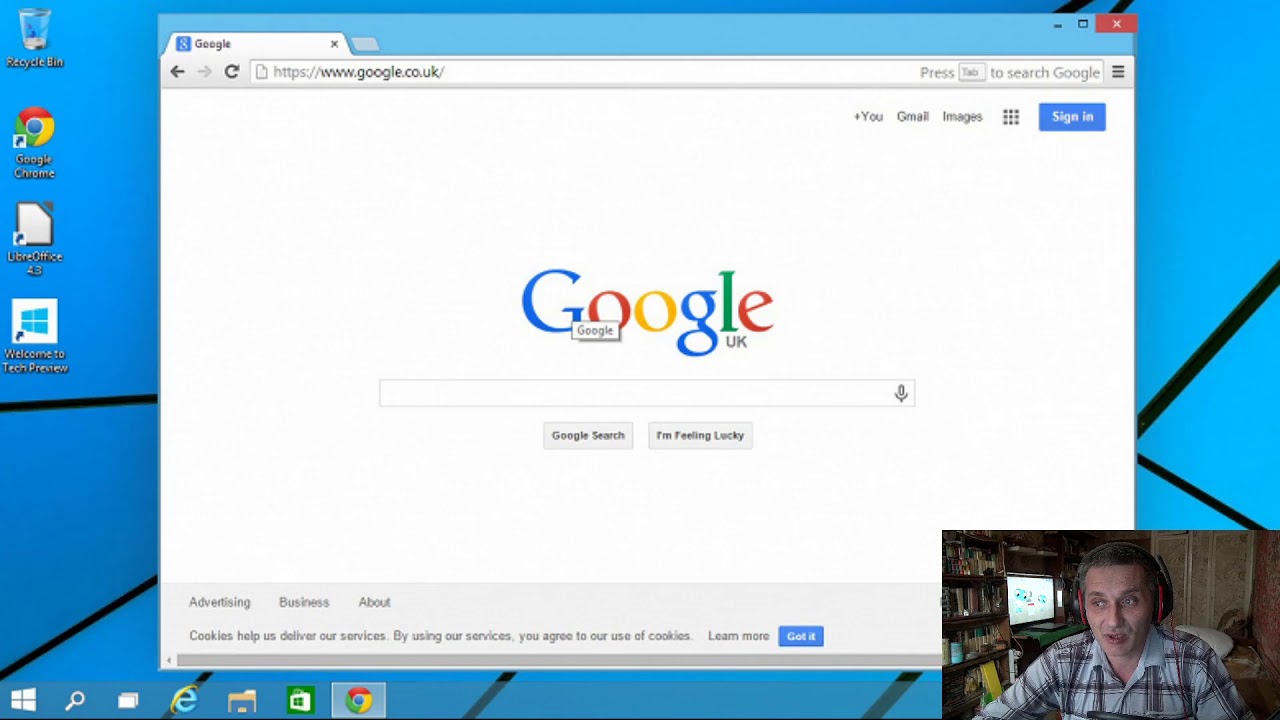
Task: Close the Google tab
Action: pyautogui.click(x=334, y=44)
